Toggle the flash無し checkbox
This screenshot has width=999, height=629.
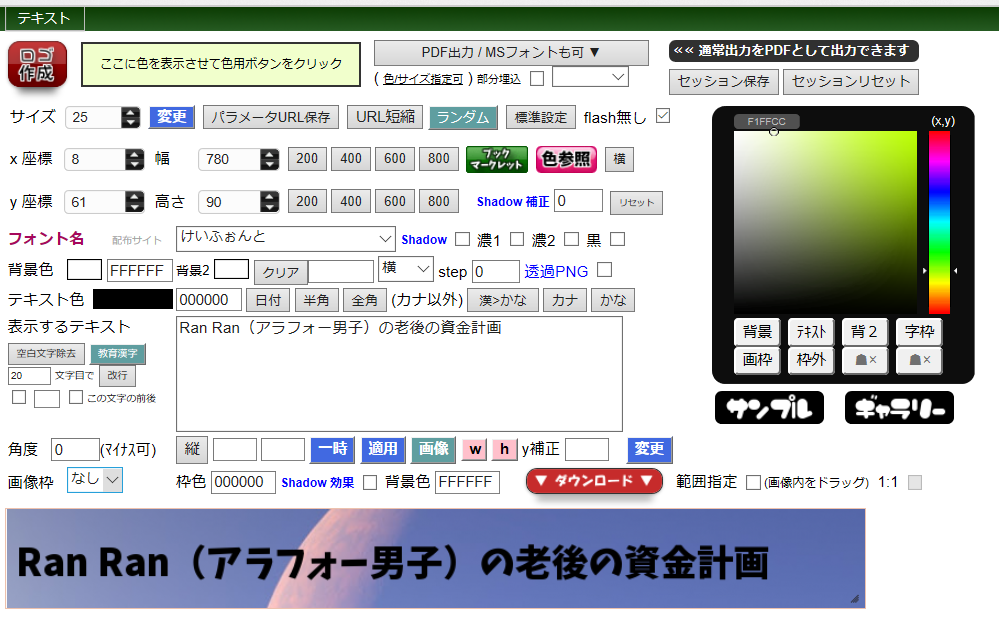point(663,116)
